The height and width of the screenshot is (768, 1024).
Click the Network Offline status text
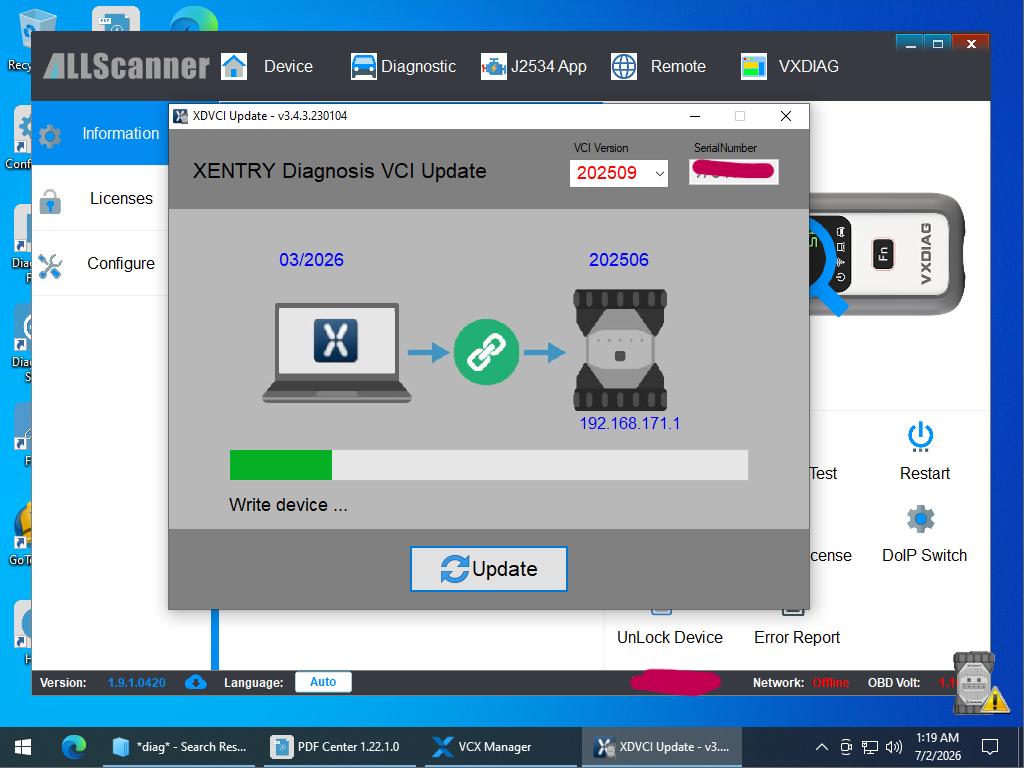click(830, 682)
